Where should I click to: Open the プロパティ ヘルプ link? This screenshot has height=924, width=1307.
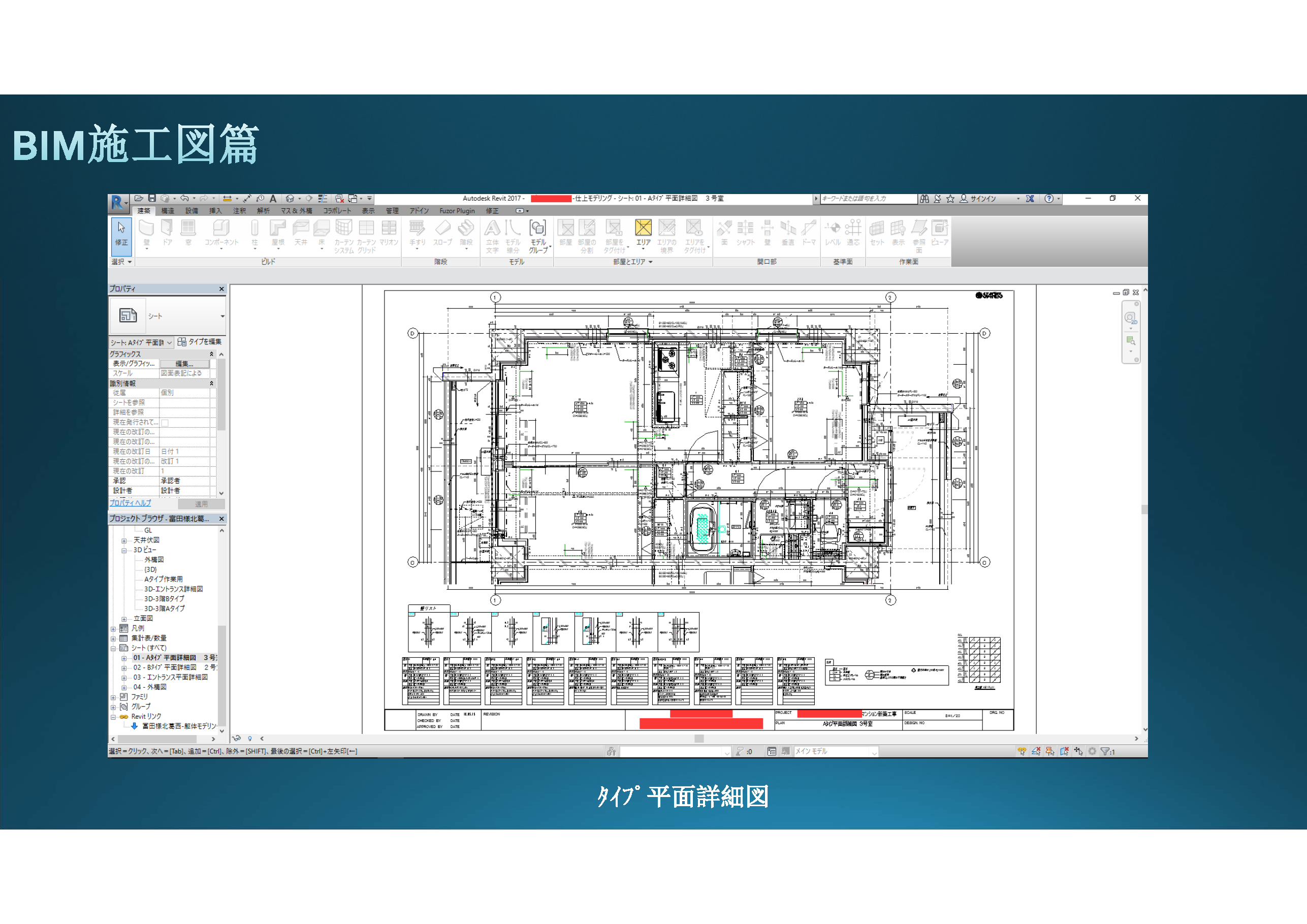point(131,503)
